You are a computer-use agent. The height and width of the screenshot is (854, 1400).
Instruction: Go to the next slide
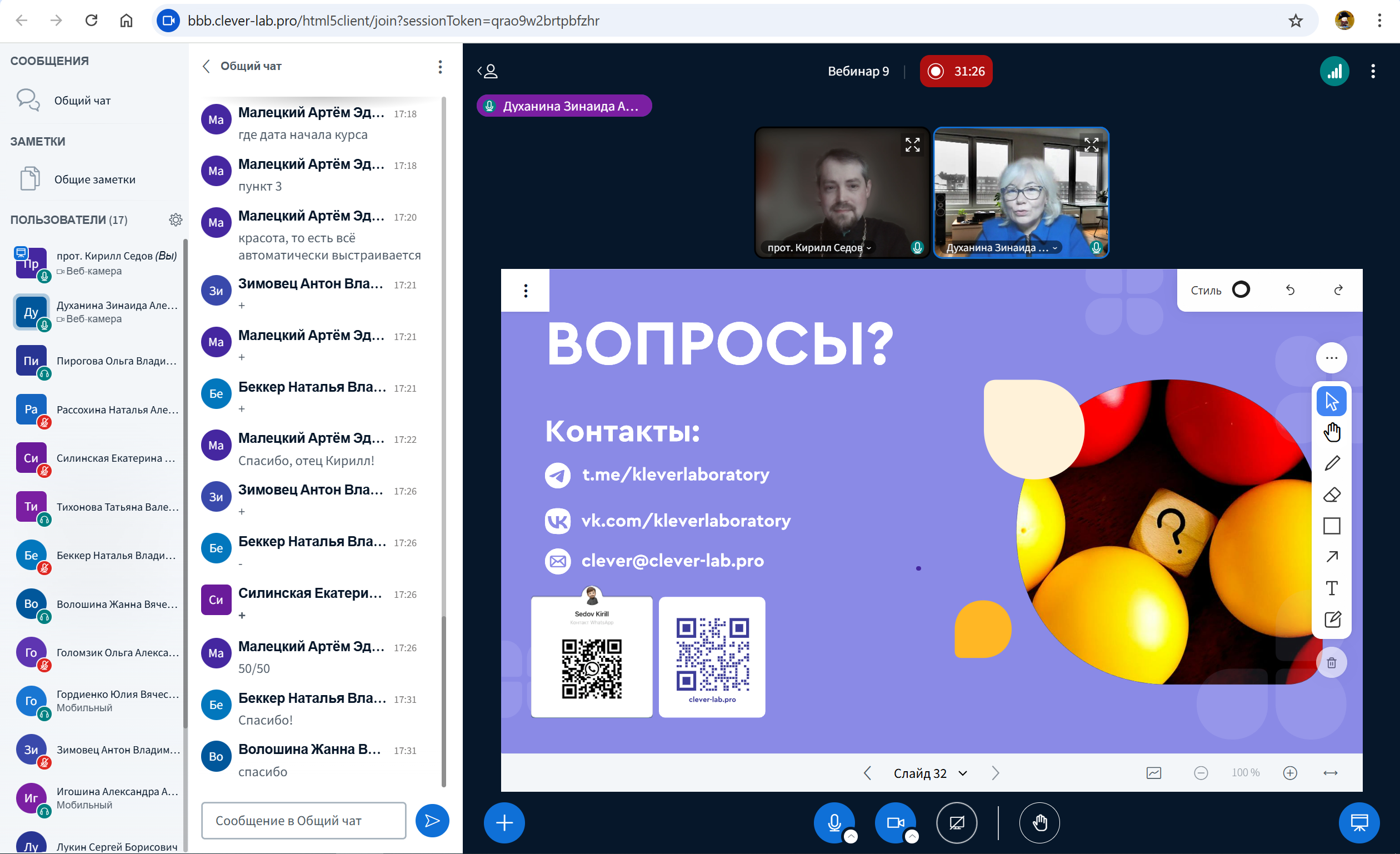click(x=995, y=773)
